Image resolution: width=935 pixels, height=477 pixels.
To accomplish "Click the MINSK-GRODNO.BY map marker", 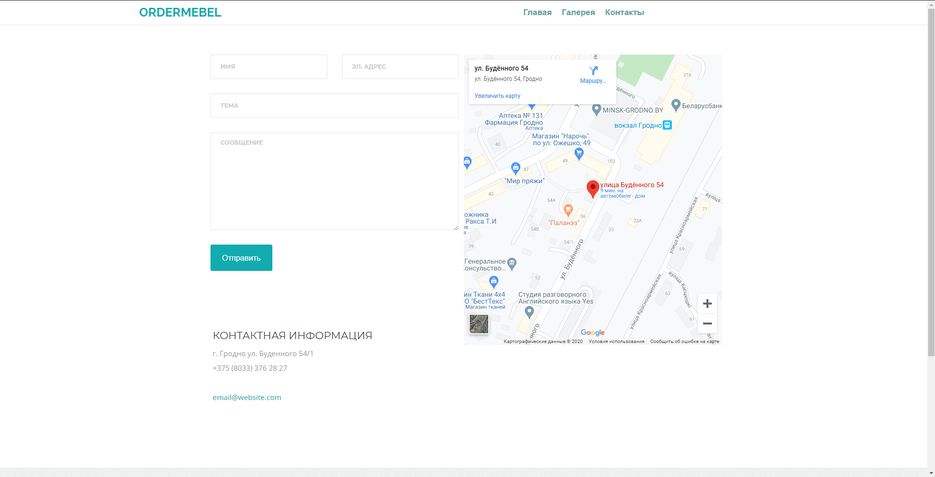I will tap(596, 110).
